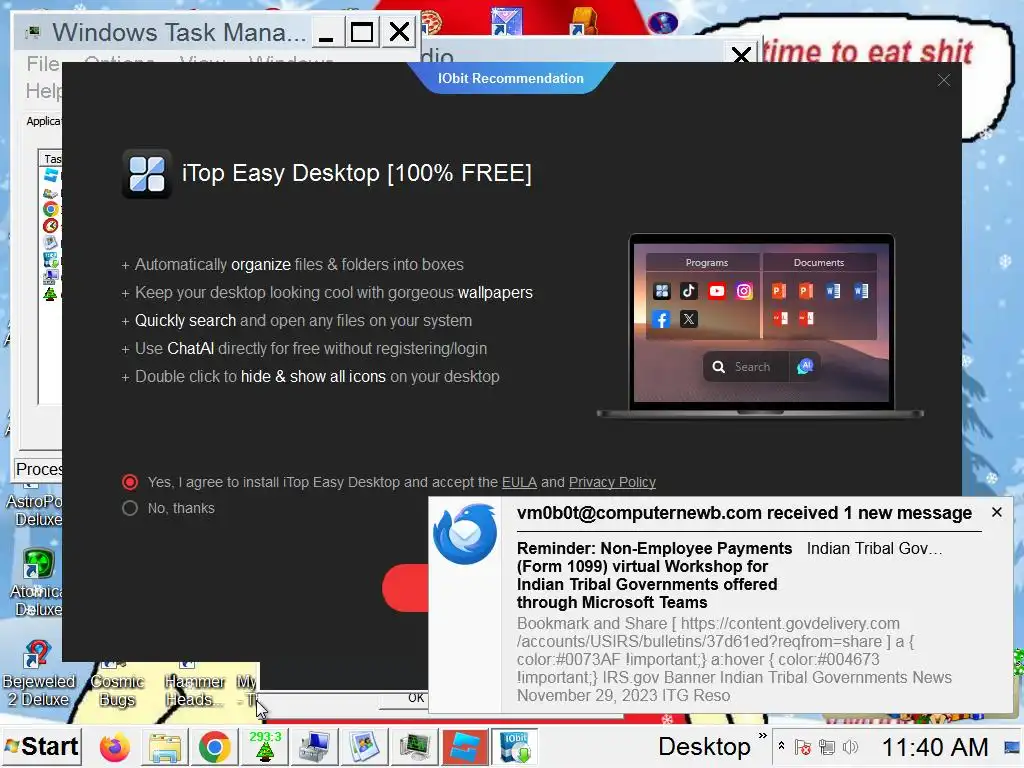Select the 'No, thanks' radio option

[130, 508]
